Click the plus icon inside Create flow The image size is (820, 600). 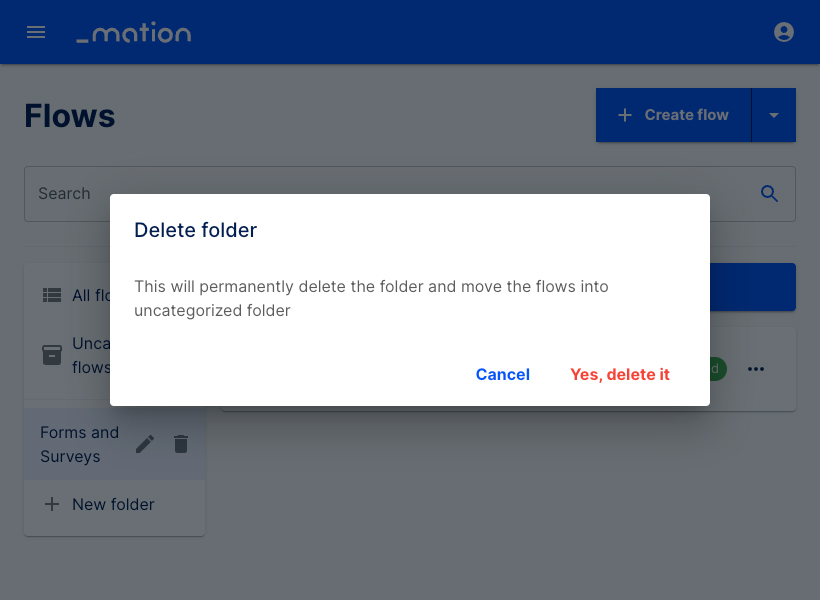[x=626, y=114]
